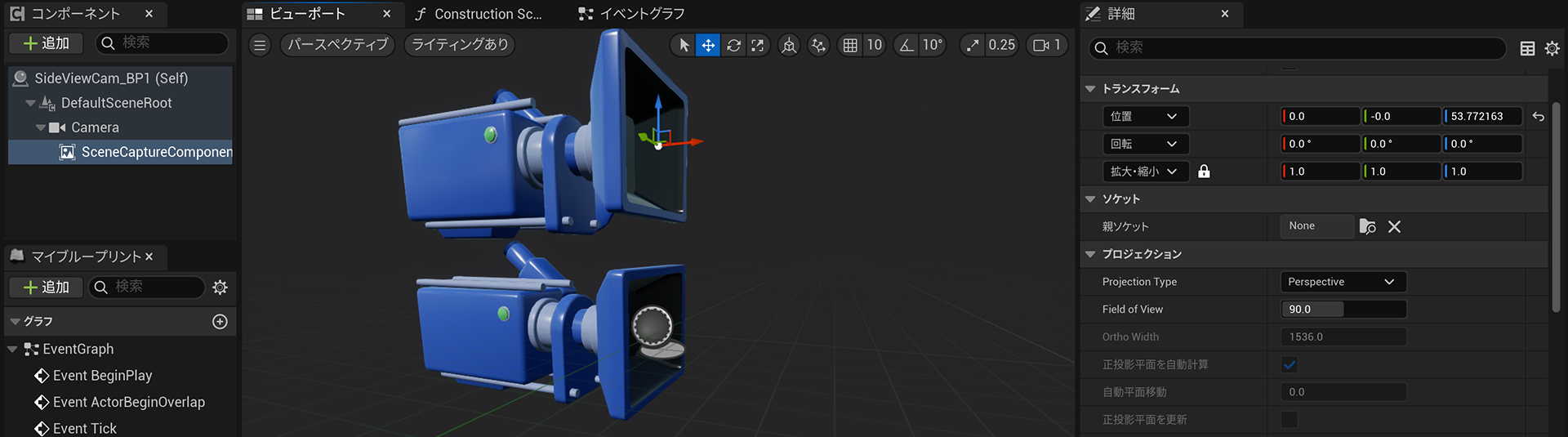This screenshot has height=437, width=1568.
Task: Toggle rotation snapping angle icon
Action: 906,45
